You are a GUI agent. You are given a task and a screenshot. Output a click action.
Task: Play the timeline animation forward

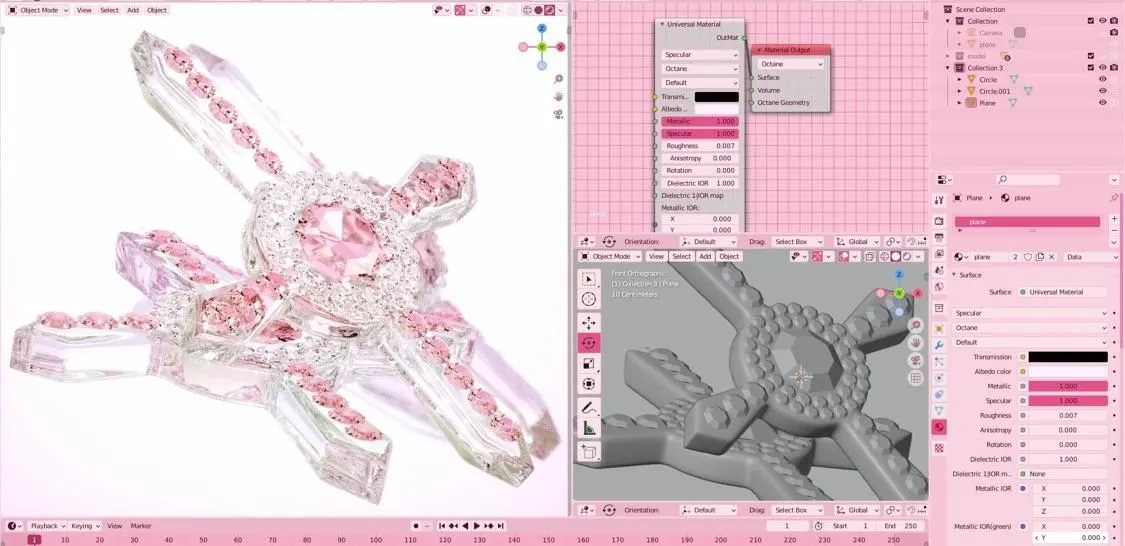(x=476, y=526)
